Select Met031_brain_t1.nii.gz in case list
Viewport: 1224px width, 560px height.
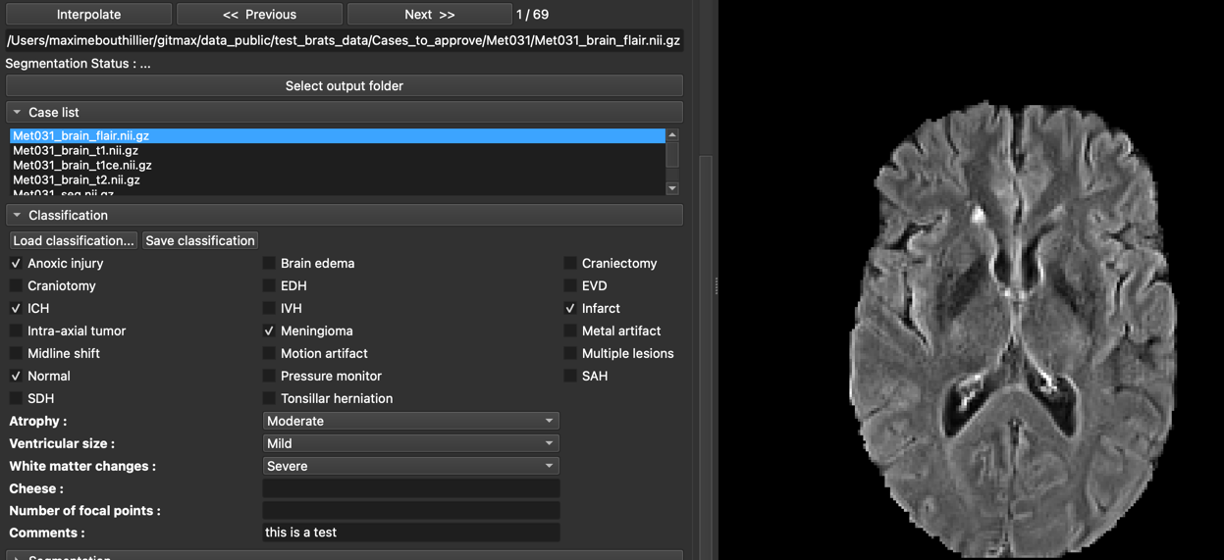pyautogui.click(x=337, y=150)
